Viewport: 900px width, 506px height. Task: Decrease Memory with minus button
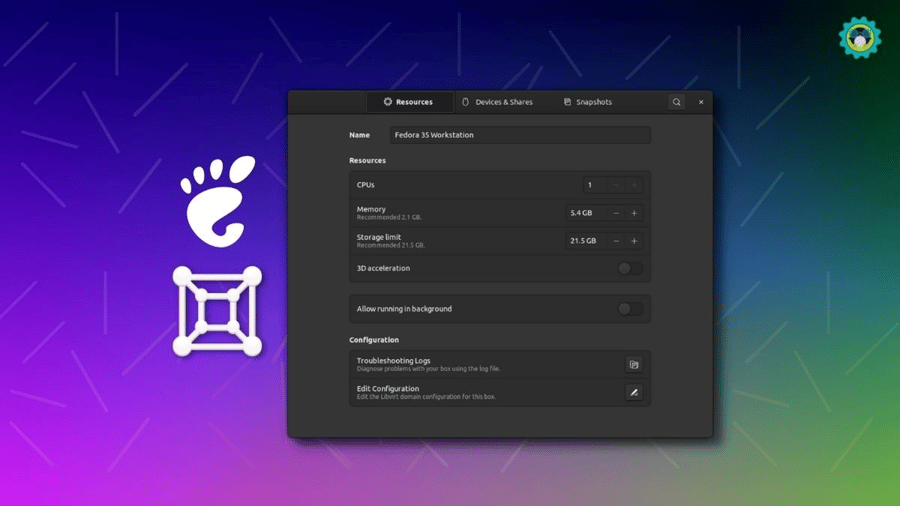point(616,213)
